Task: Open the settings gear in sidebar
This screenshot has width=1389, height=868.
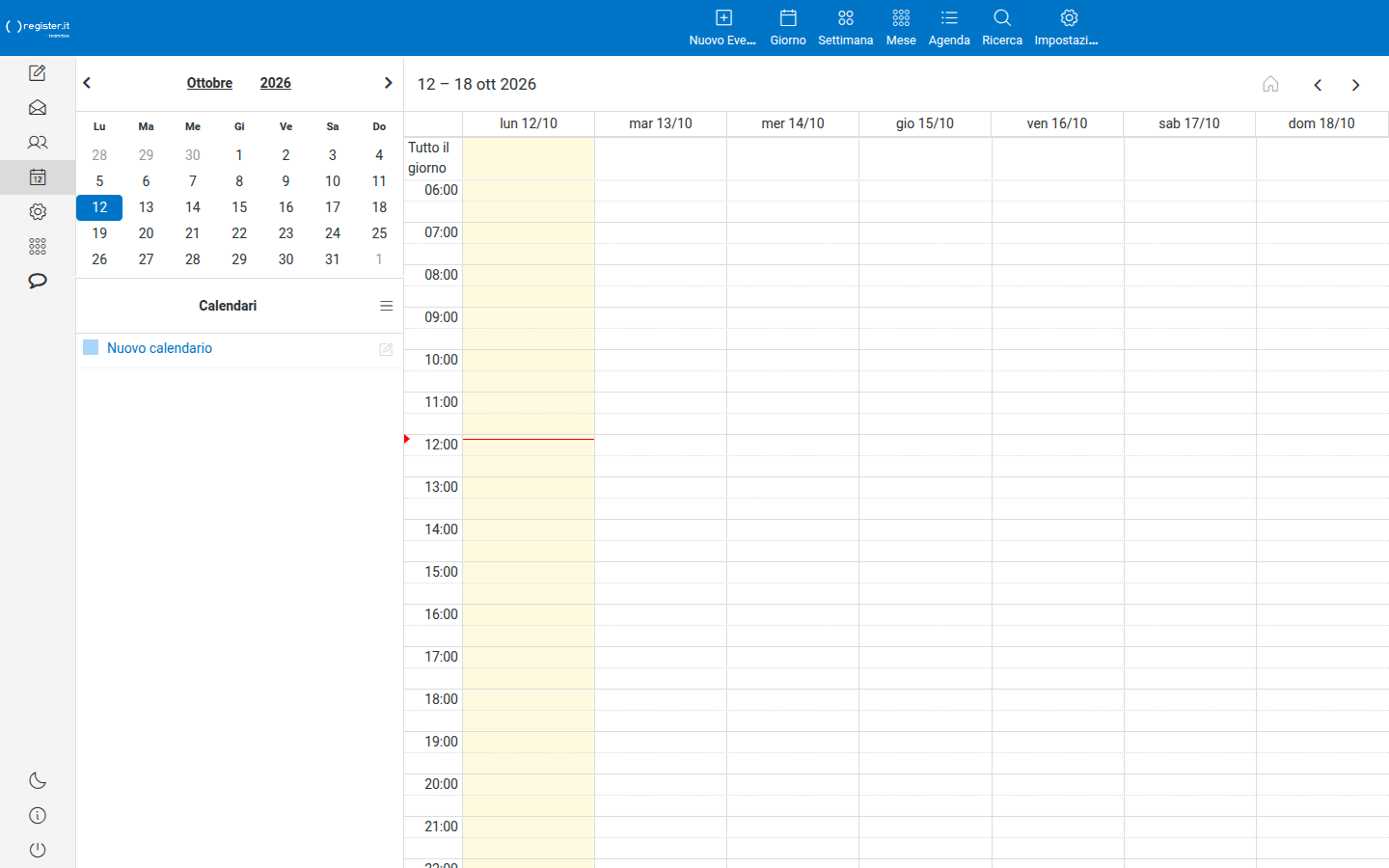Action: (x=38, y=212)
